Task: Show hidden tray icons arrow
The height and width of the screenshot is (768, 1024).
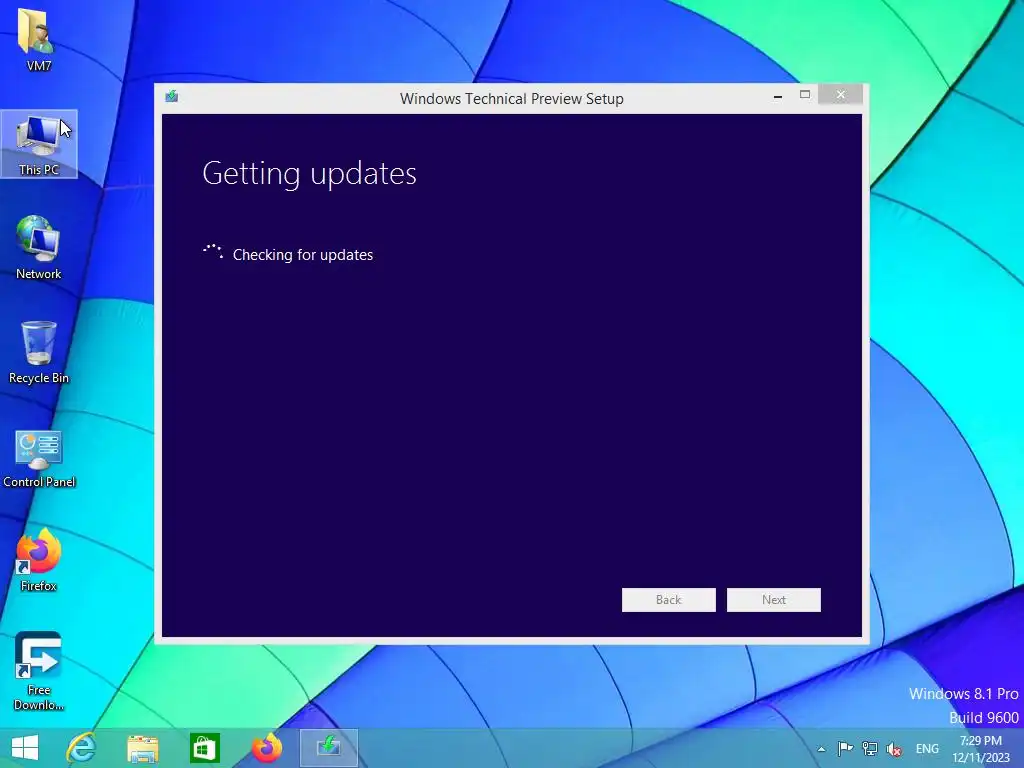Action: coord(822,749)
